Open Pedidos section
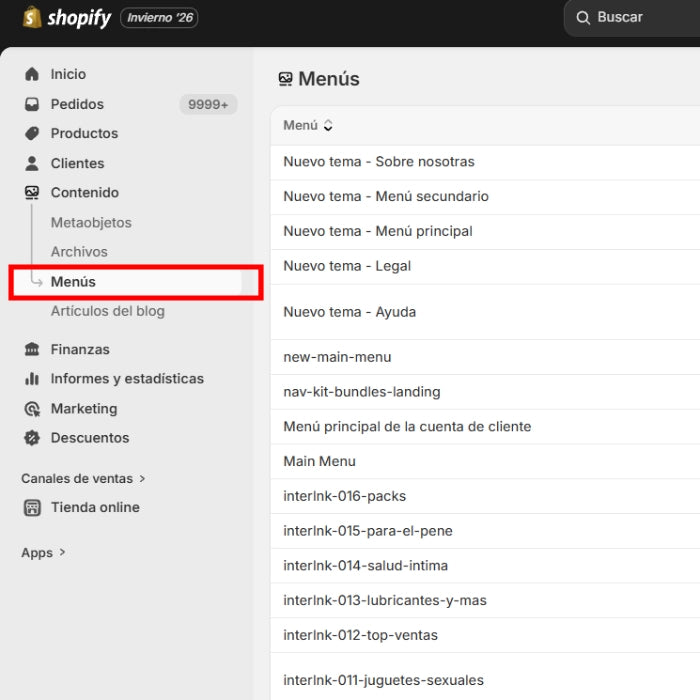Image resolution: width=700 pixels, height=700 pixels. pyautogui.click(x=77, y=104)
